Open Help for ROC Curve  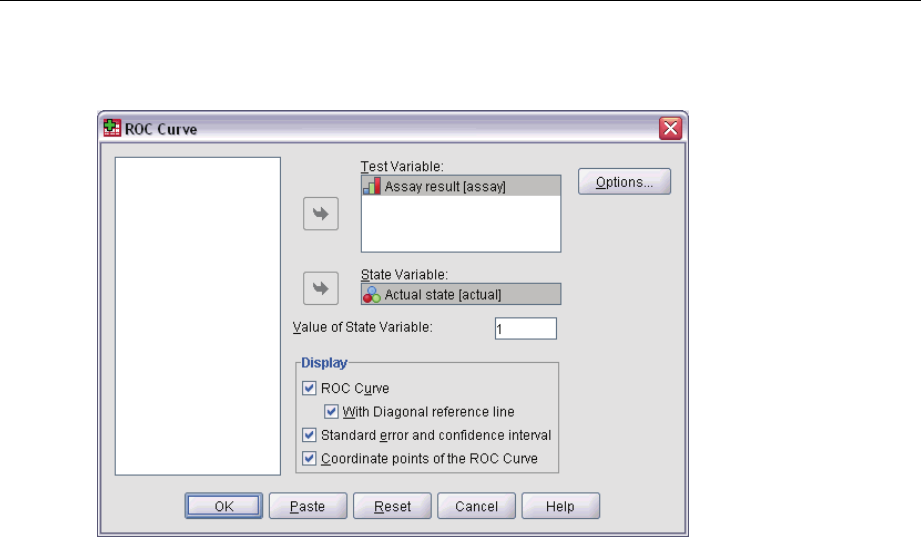coord(560,506)
